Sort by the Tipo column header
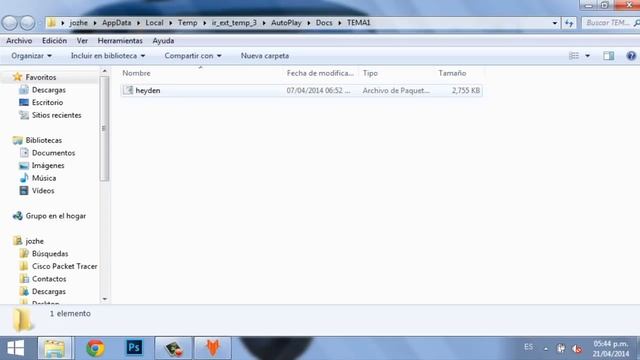Image resolution: width=640 pixels, height=360 pixels. tap(370, 73)
